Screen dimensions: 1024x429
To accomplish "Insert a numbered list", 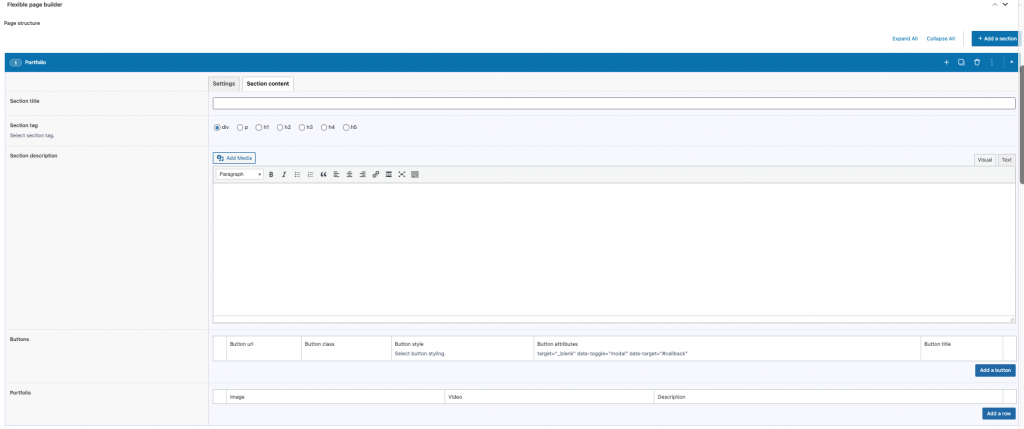I will (310, 174).
